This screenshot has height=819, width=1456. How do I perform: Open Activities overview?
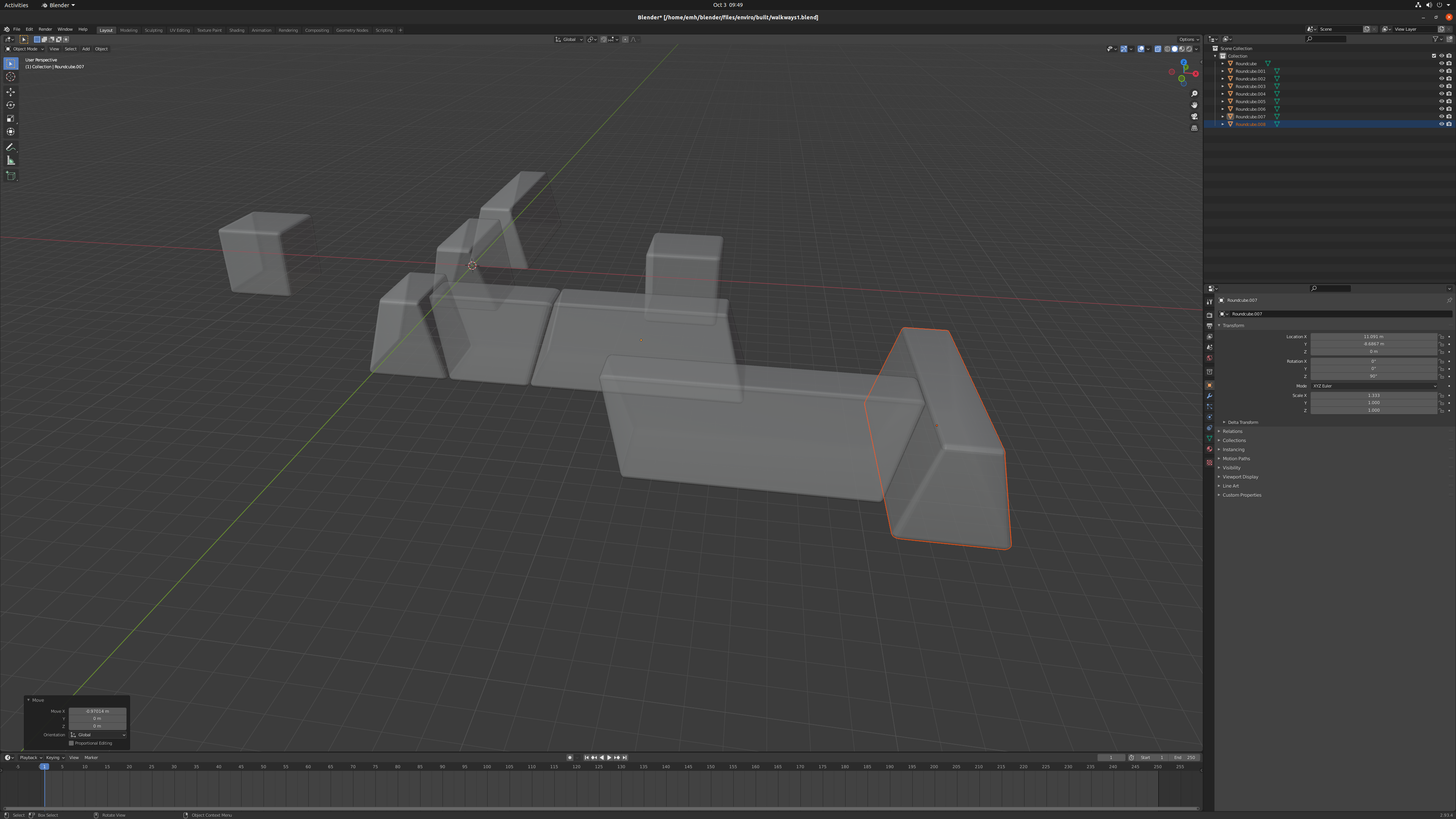(x=16, y=5)
